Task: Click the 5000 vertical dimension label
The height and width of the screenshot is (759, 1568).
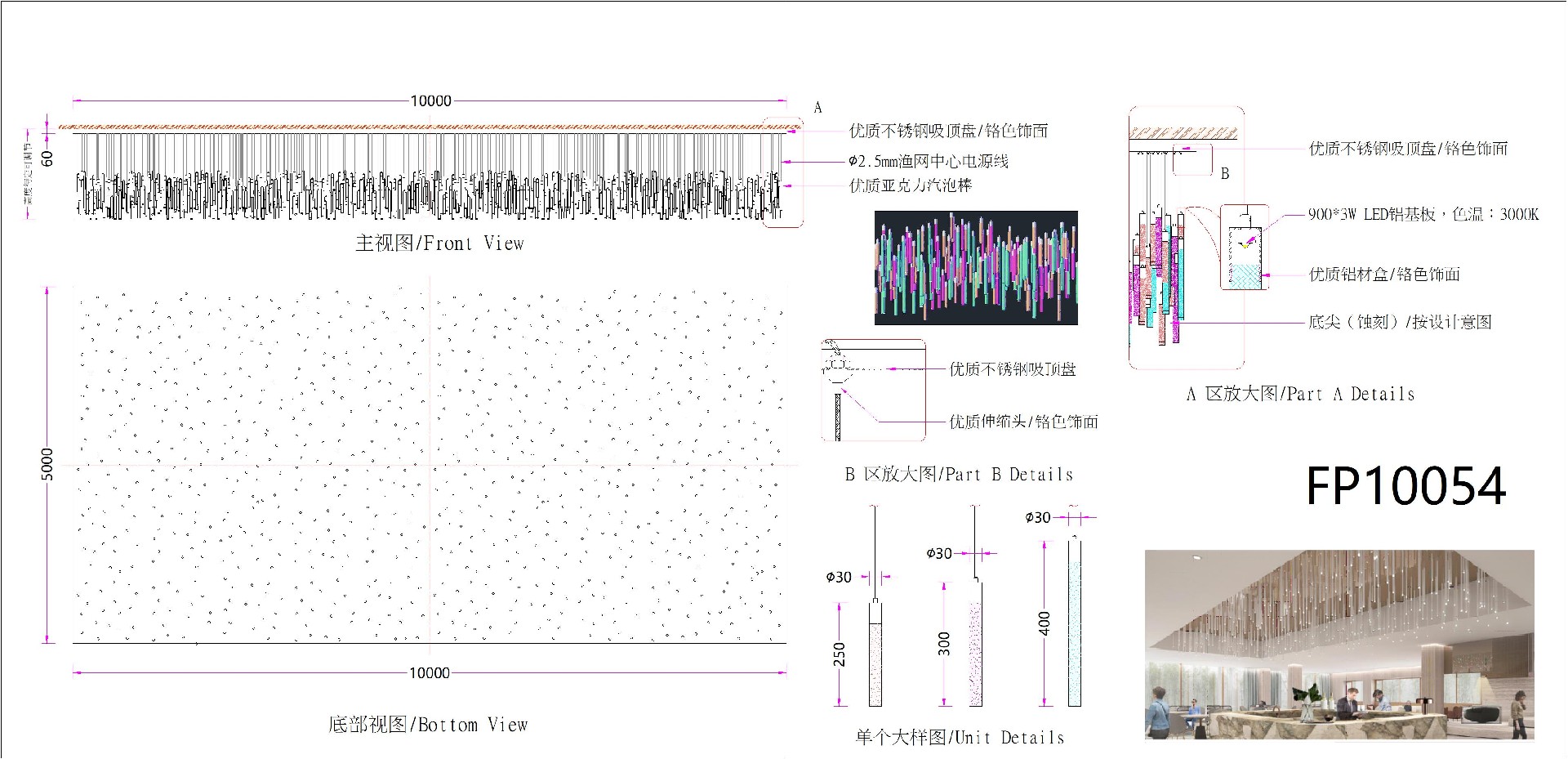Action: pos(47,464)
